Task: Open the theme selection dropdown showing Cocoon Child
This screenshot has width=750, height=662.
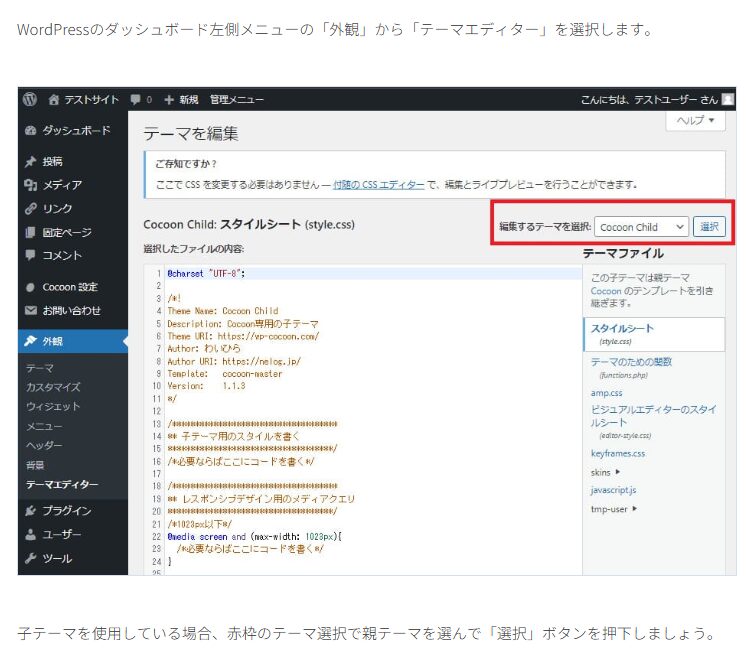Action: coord(641,227)
